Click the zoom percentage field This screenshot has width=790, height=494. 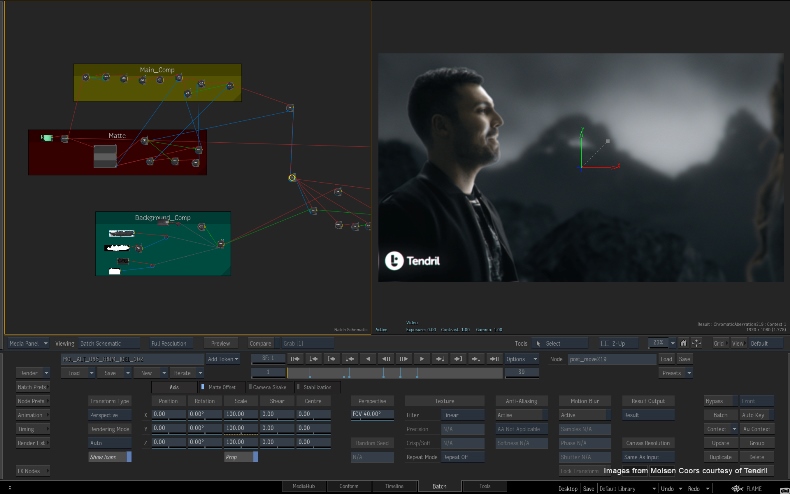[x=659, y=343]
